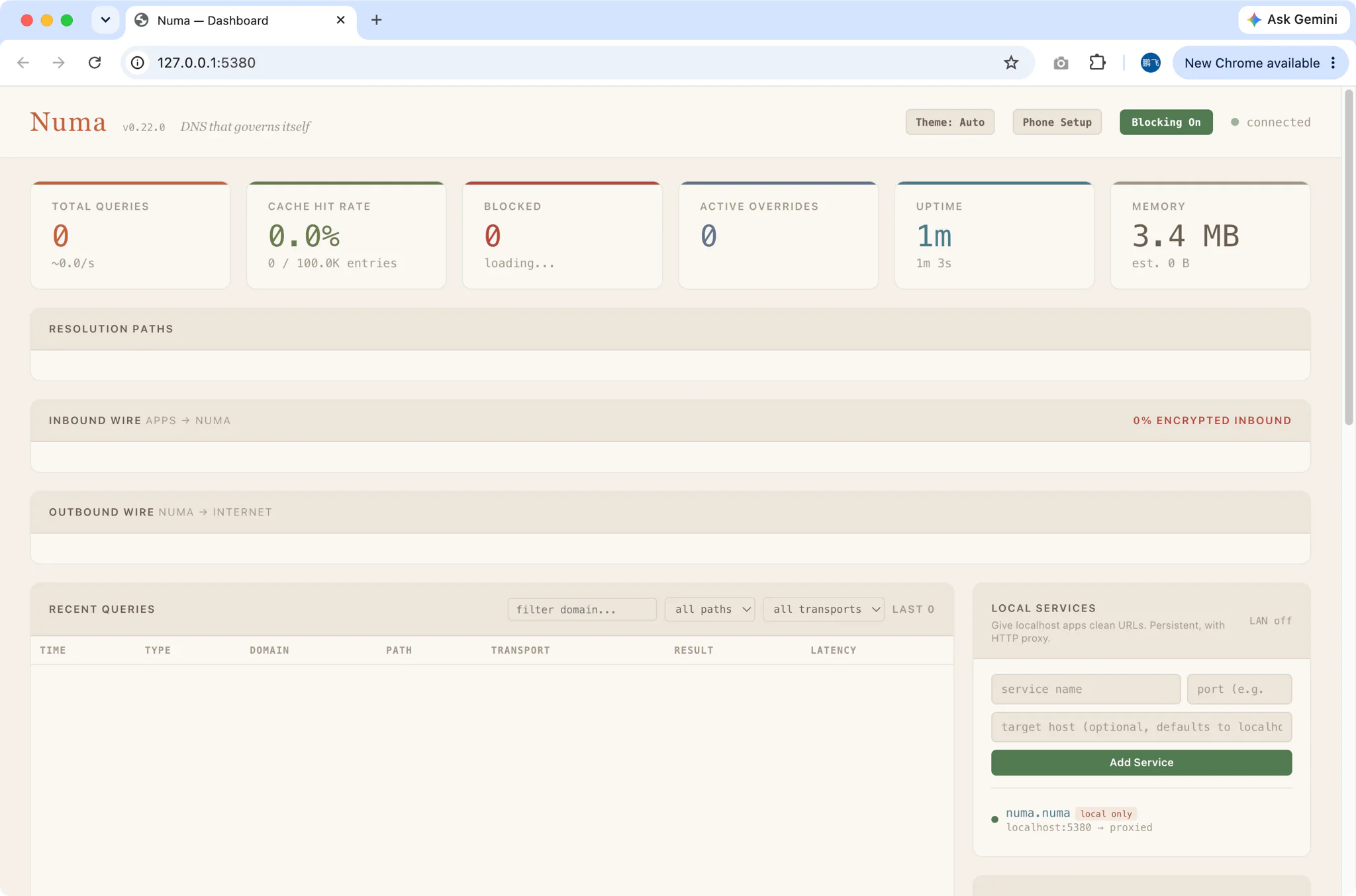Focus the target host optional field
The height and width of the screenshot is (896, 1356).
pos(1141,727)
